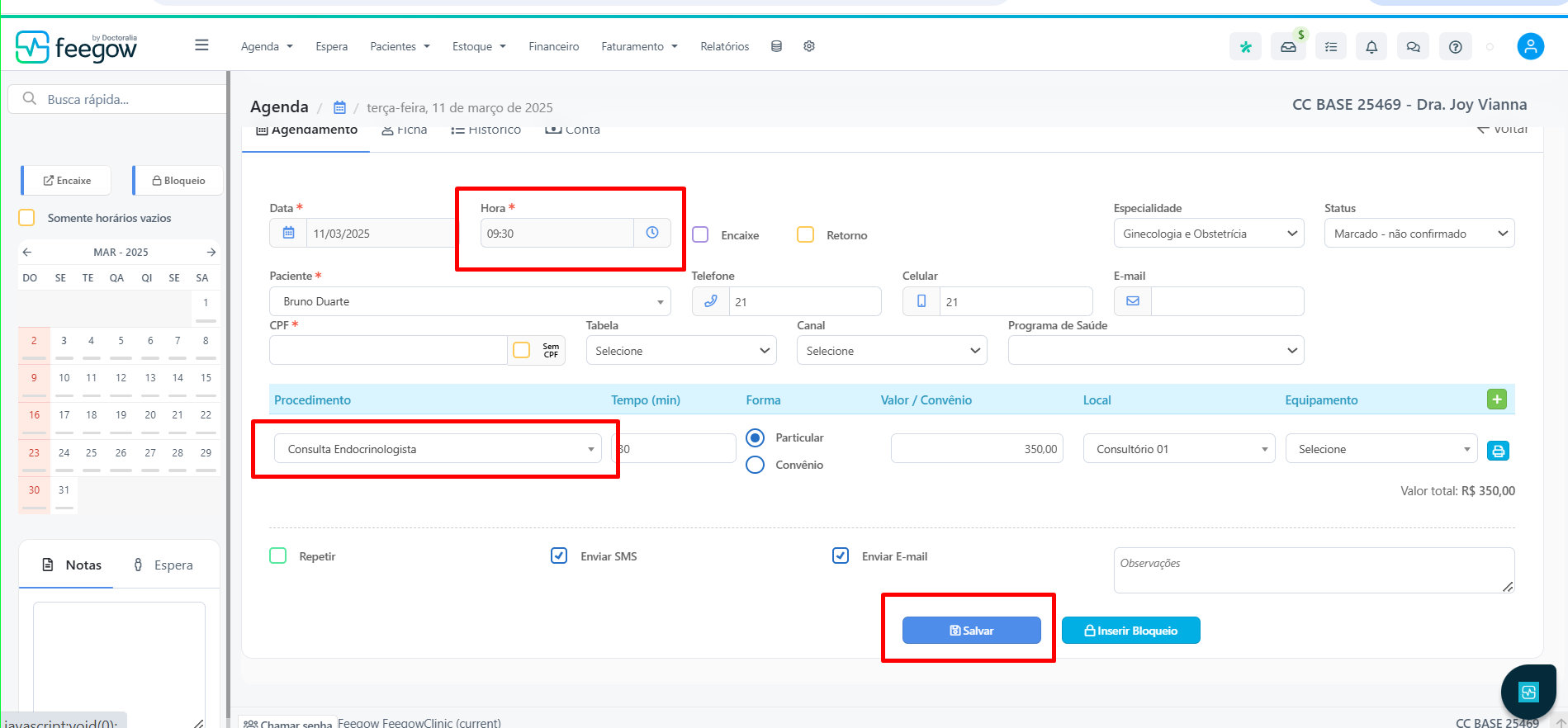Click the Valor 350,00 field

(x=977, y=449)
